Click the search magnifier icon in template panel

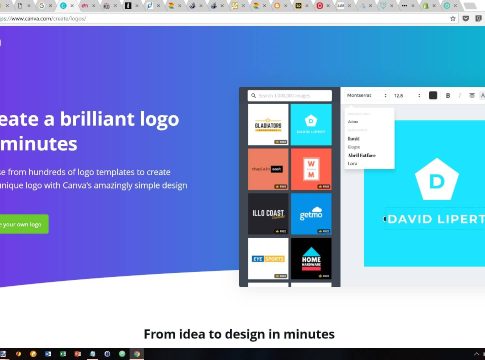(x=253, y=96)
